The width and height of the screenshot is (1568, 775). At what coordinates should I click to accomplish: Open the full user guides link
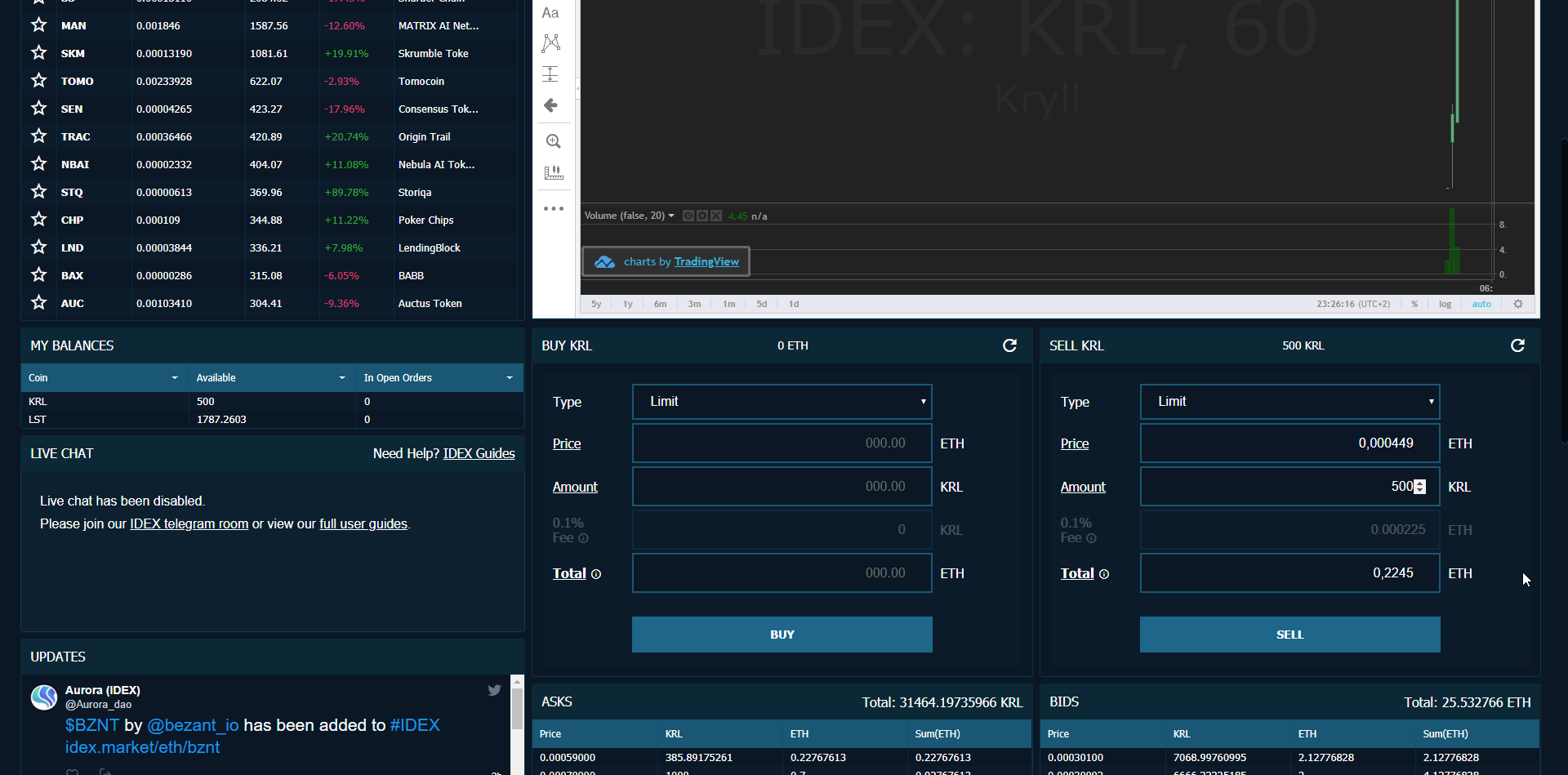point(363,523)
